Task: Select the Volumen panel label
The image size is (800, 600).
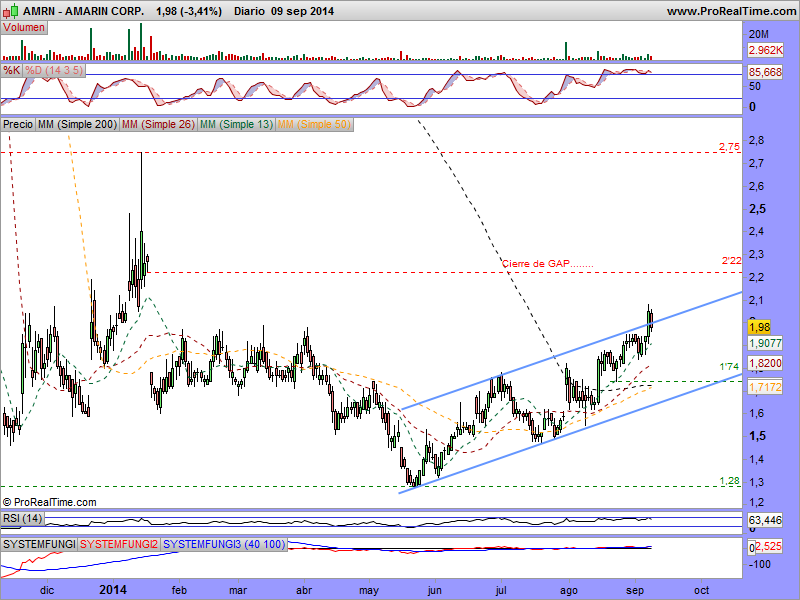Action: click(x=23, y=28)
